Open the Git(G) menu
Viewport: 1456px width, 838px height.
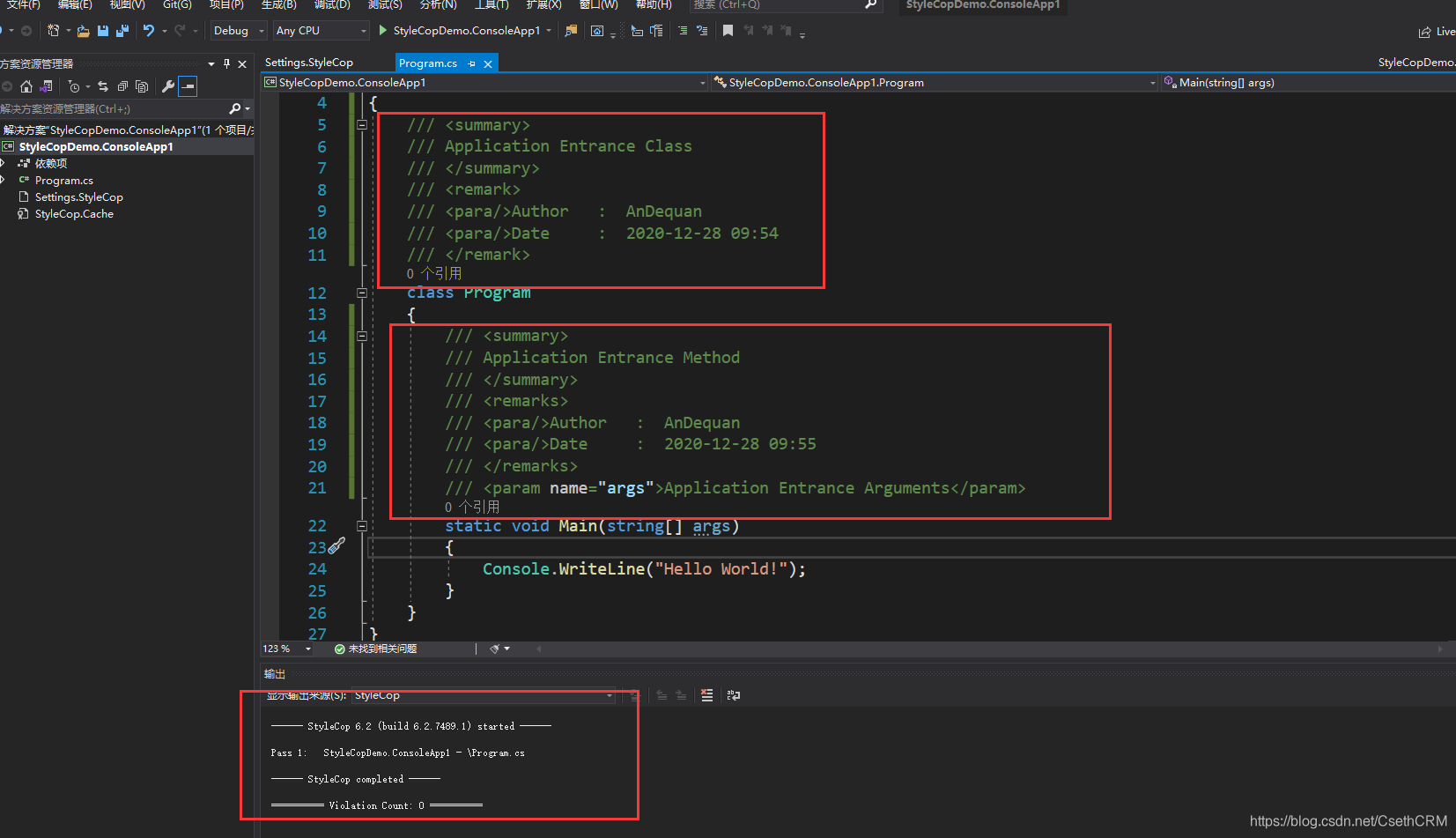(x=177, y=5)
